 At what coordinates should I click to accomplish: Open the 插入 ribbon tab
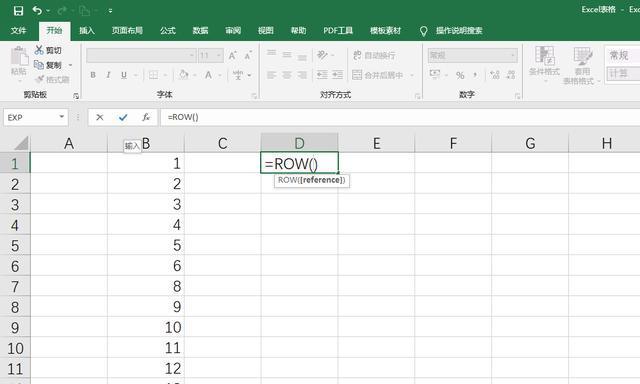pyautogui.click(x=87, y=31)
